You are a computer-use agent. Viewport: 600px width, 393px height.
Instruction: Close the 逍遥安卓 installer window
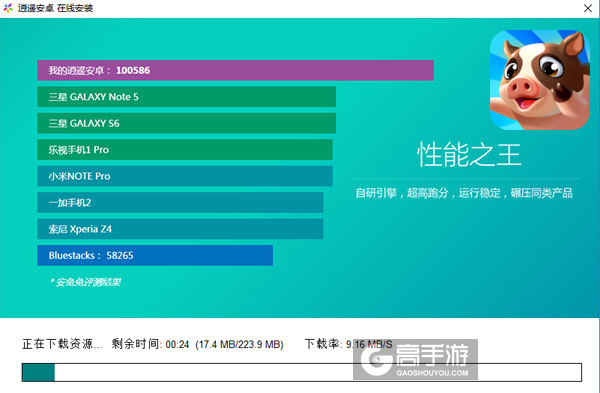(588, 8)
